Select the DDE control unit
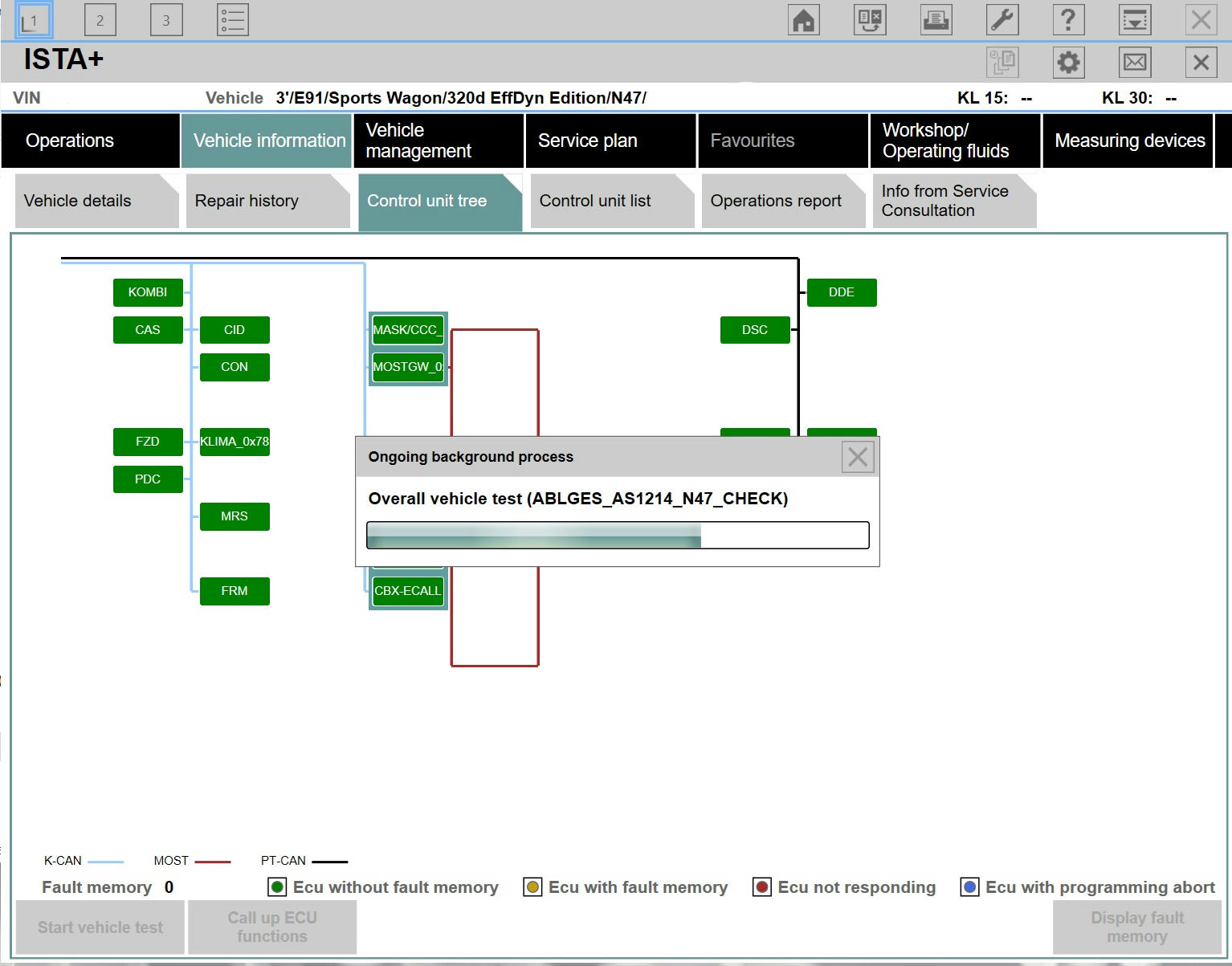Viewport: 1232px width, 966px height. [x=842, y=292]
